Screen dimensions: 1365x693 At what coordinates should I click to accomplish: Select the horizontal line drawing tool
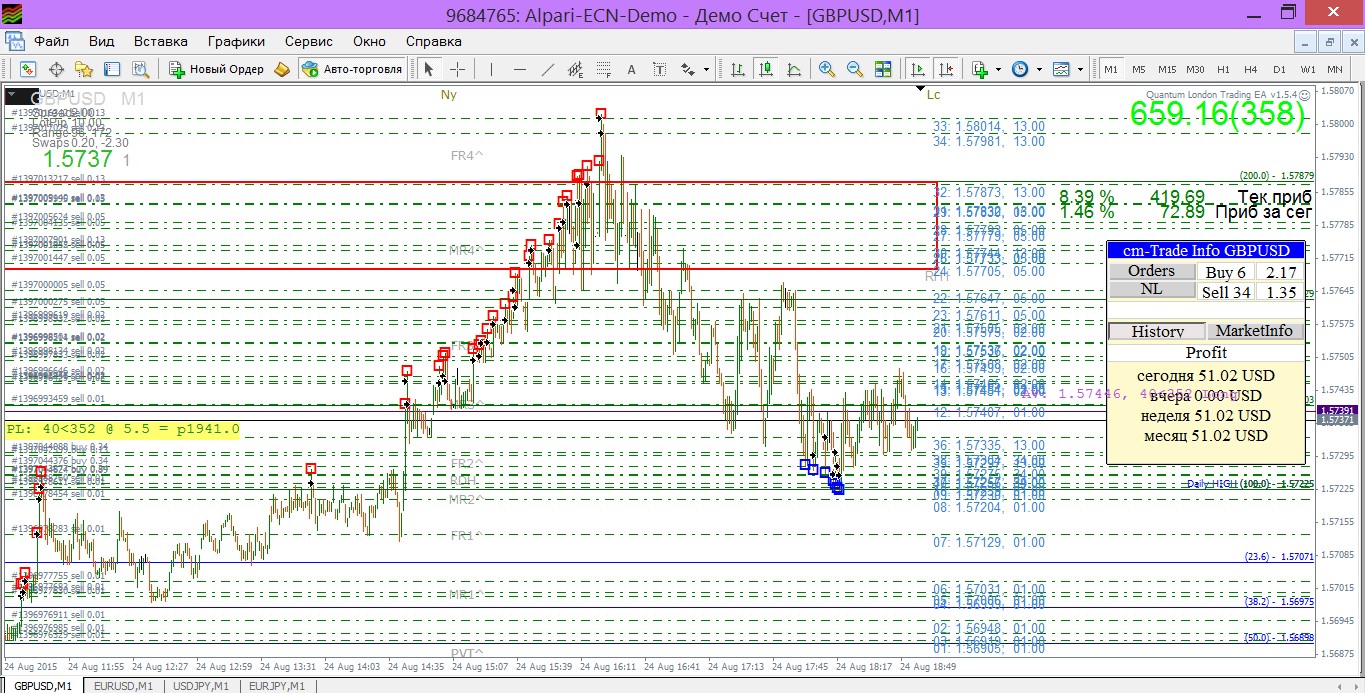(x=519, y=69)
